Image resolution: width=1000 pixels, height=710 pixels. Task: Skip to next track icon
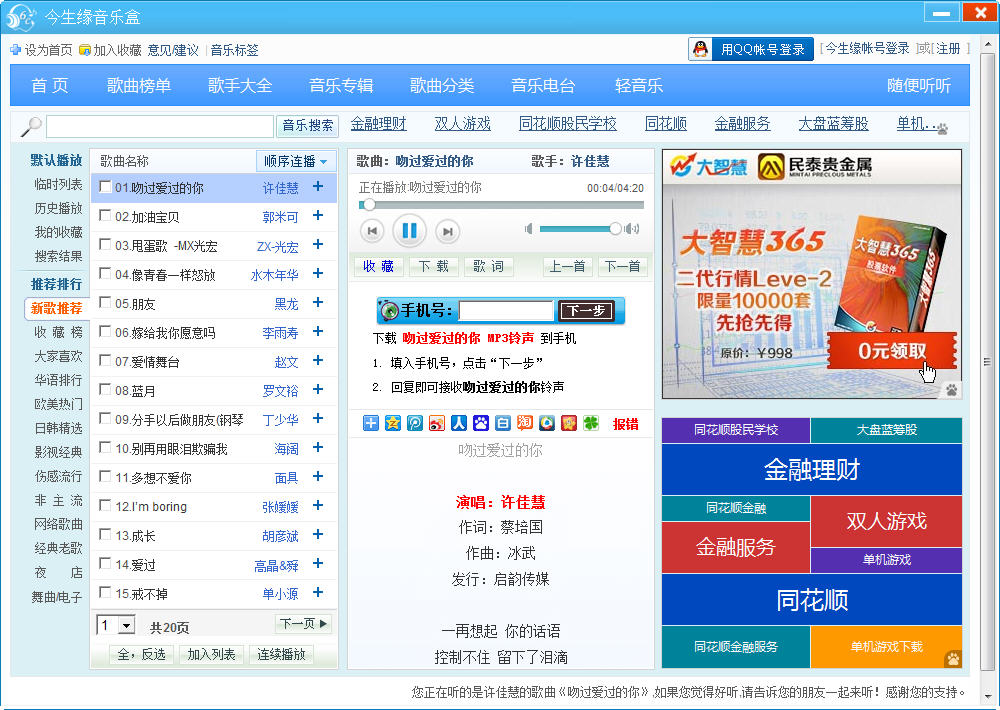pos(447,231)
